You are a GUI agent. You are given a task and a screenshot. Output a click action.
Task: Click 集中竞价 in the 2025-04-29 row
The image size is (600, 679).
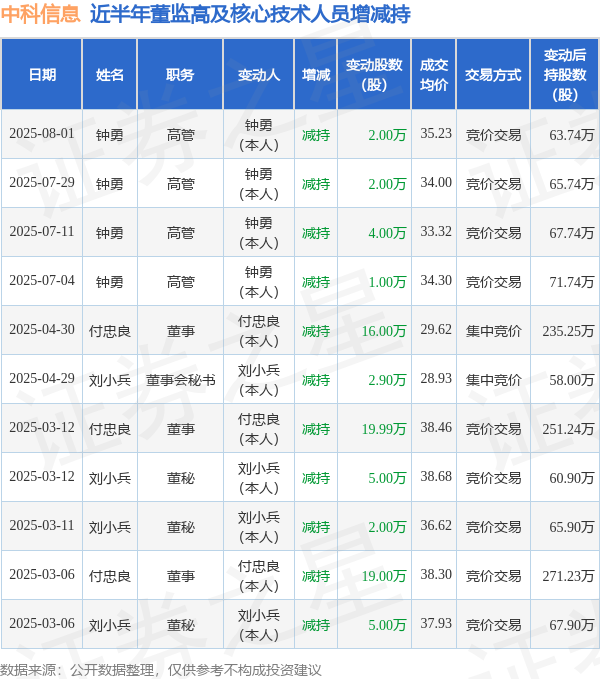click(493, 380)
